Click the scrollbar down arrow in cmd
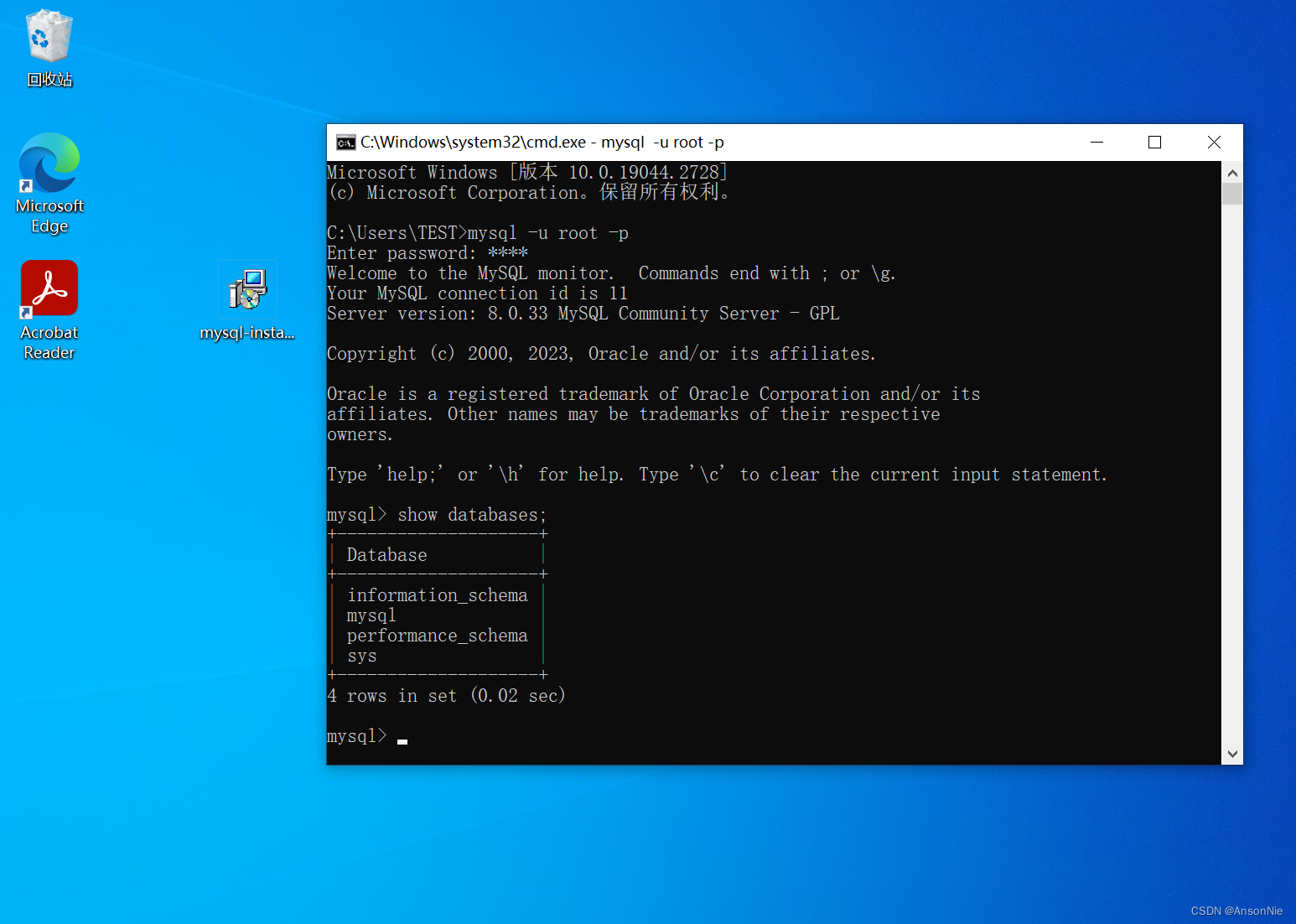 (x=1232, y=754)
